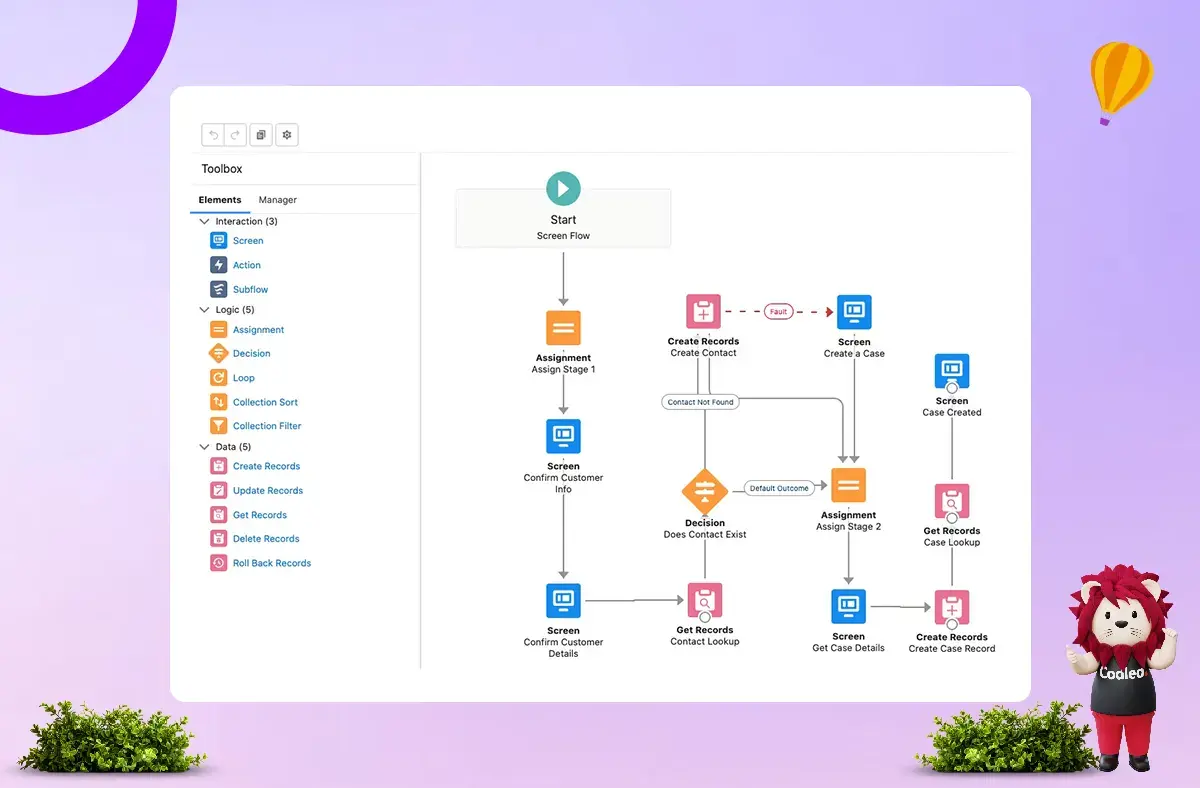The height and width of the screenshot is (788, 1200).
Task: Click the Fault connector label
Action: 779,312
